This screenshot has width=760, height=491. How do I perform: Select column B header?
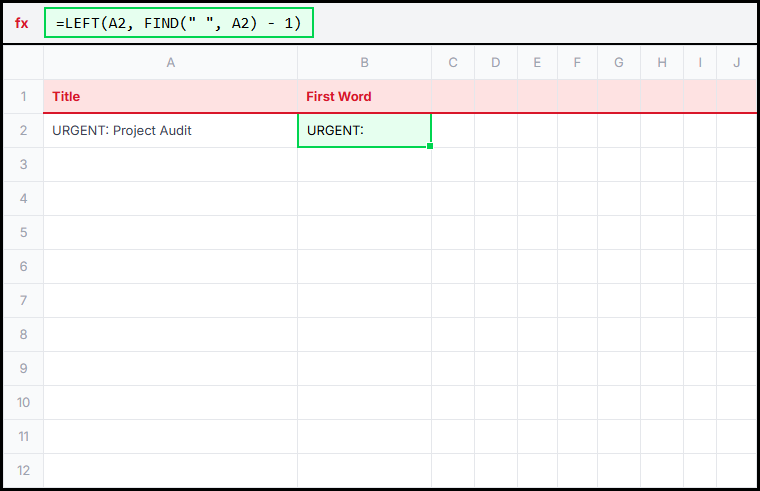point(364,63)
